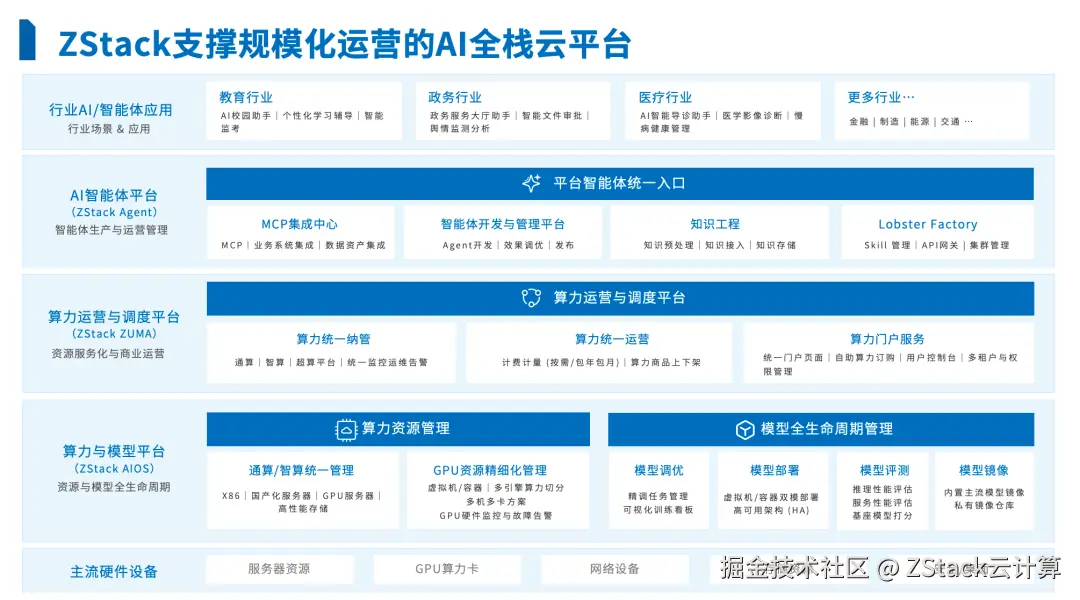The image size is (1080, 600).
Task: Select the 平台智能体统一入口 banner text
Action: tap(619, 183)
